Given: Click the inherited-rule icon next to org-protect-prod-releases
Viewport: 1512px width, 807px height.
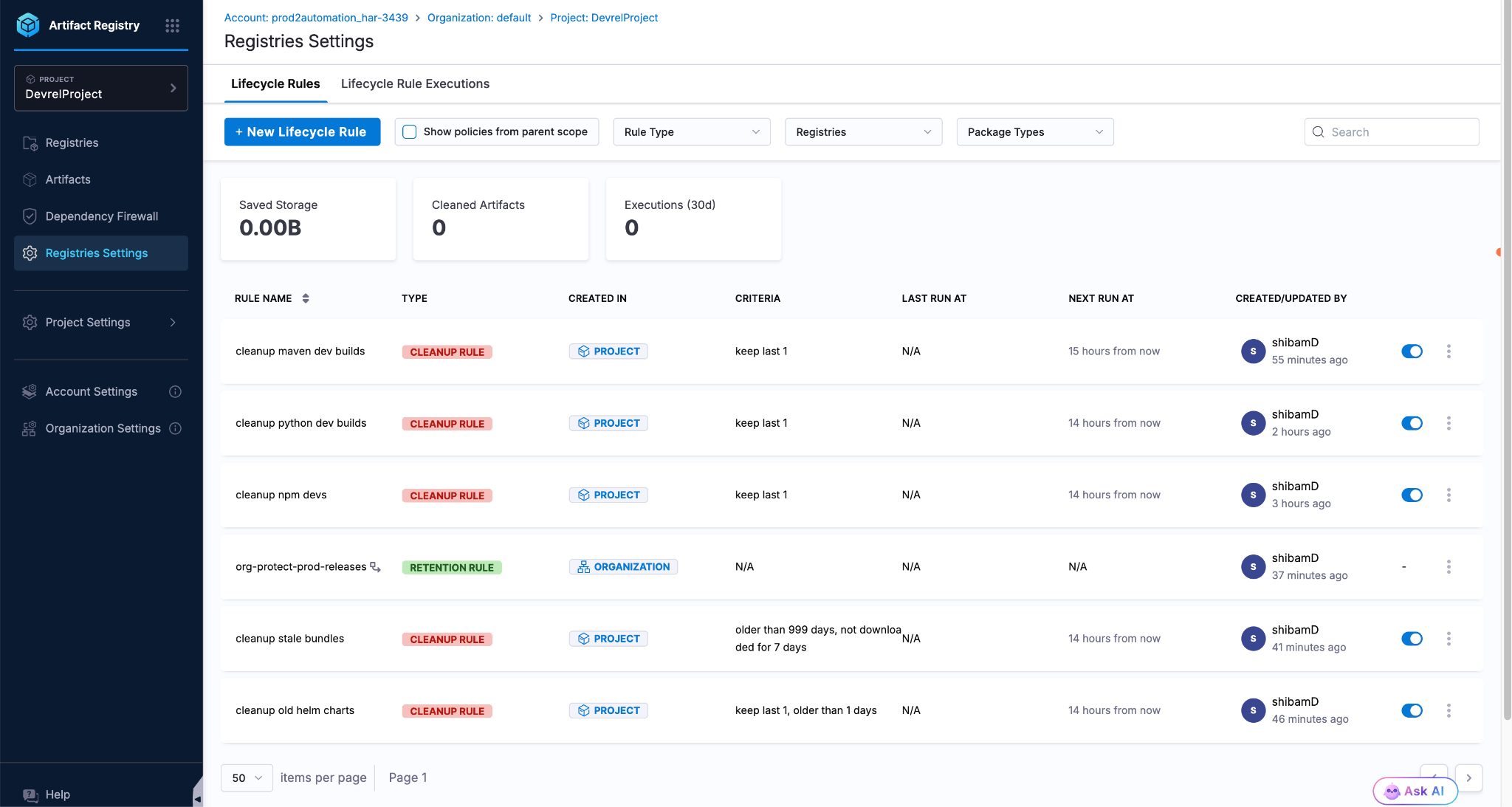Looking at the screenshot, I should click(x=375, y=567).
